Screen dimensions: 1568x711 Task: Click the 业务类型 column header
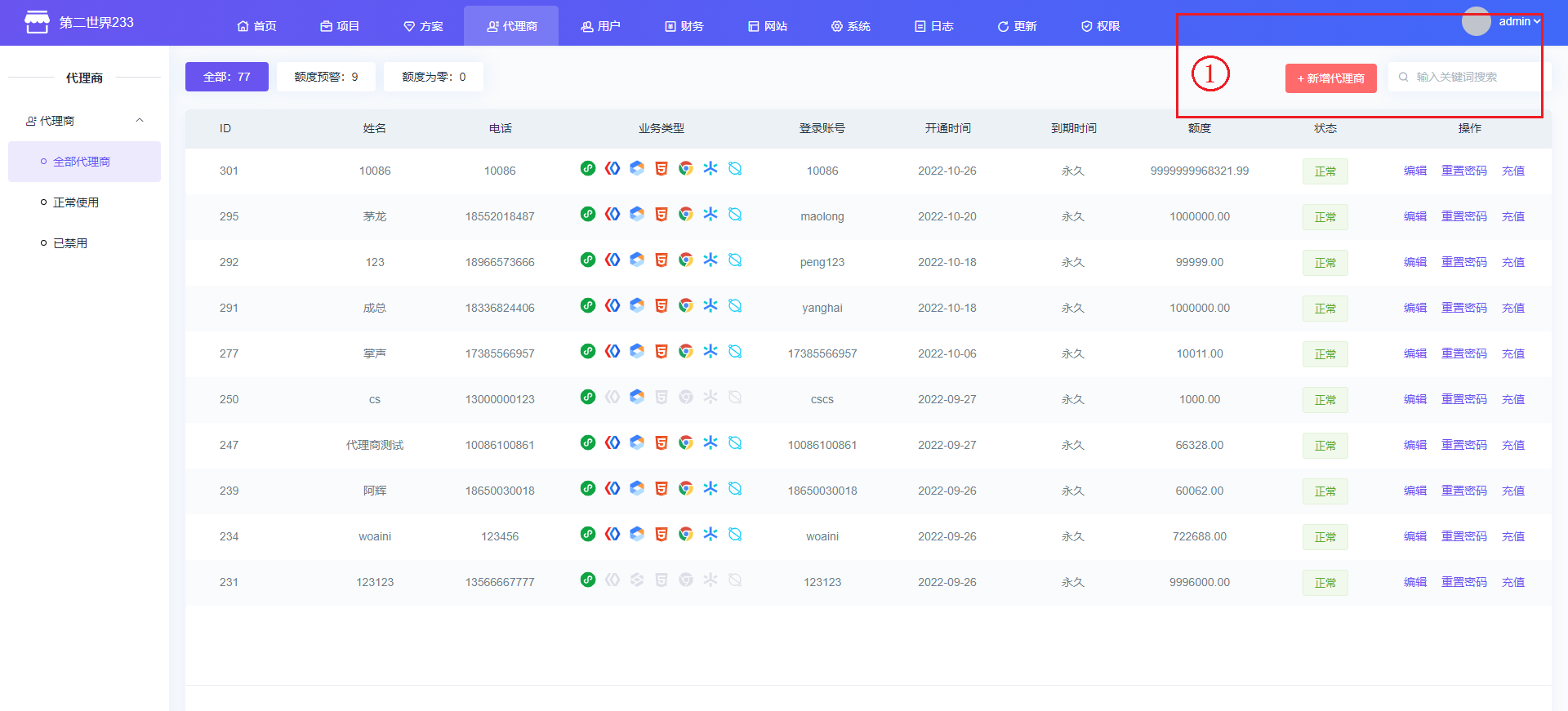pyautogui.click(x=661, y=128)
